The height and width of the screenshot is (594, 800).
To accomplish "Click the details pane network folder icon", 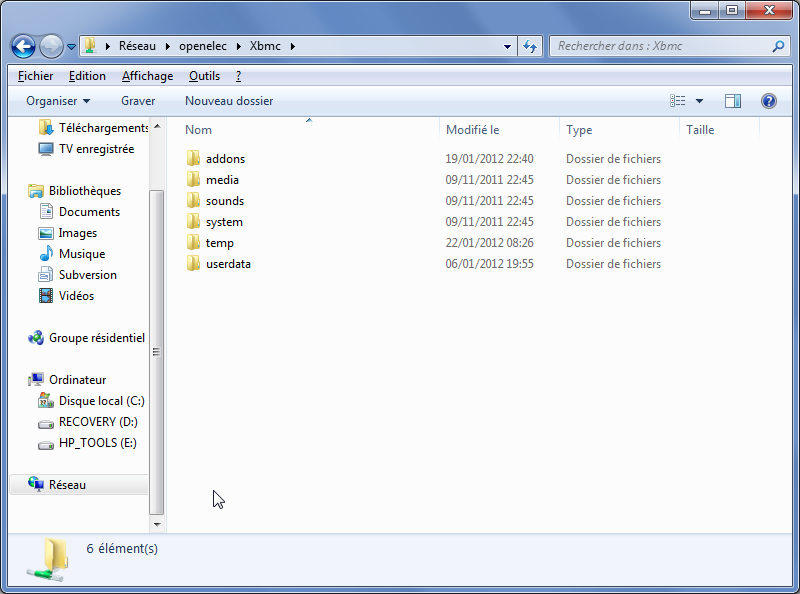I will click(47, 560).
